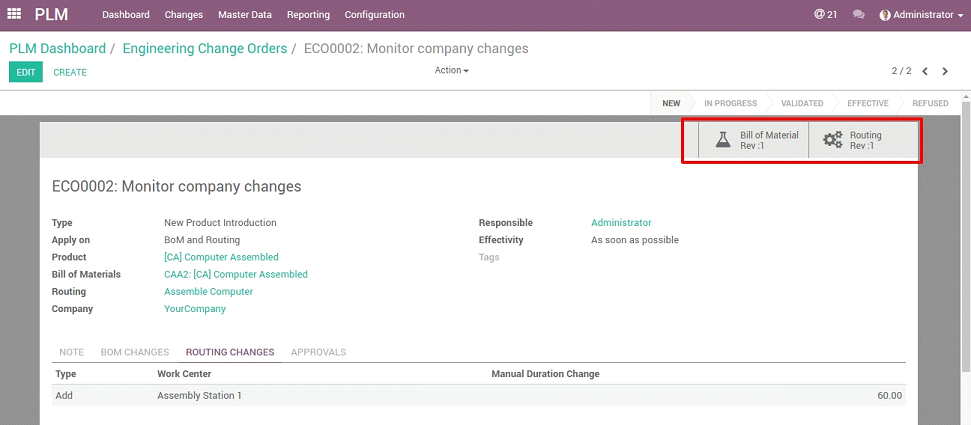This screenshot has height=425, width=971.
Task: Navigate to Engineering Change Orders breadcrumb
Action: tap(204, 49)
